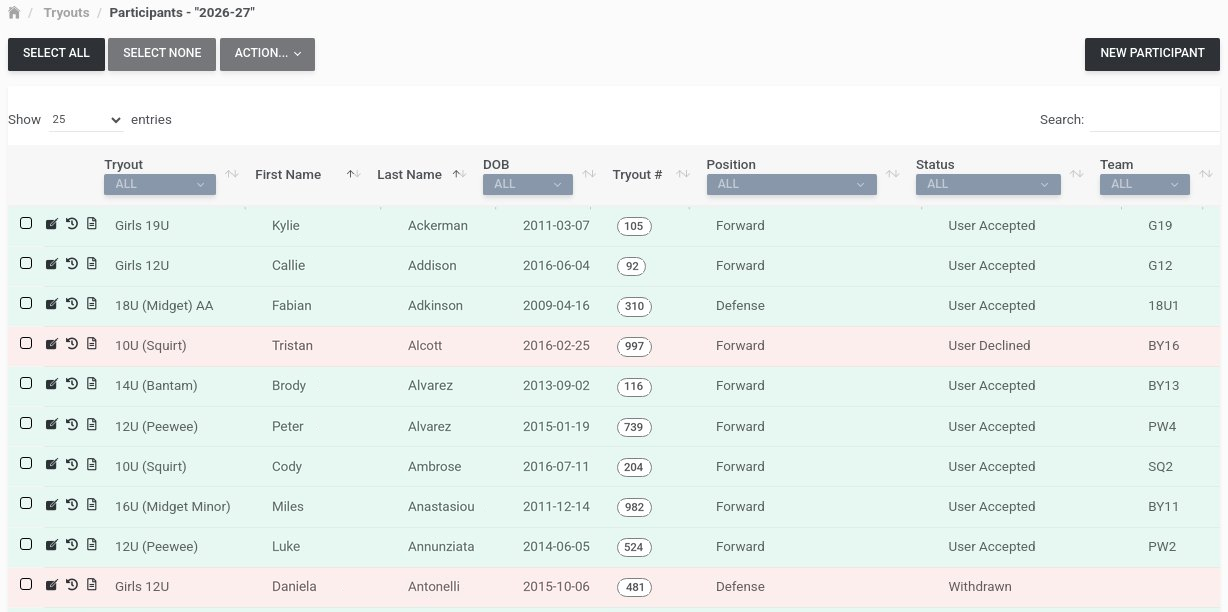1228x612 pixels.
Task: Focus the Search input field
Action: coord(1154,120)
